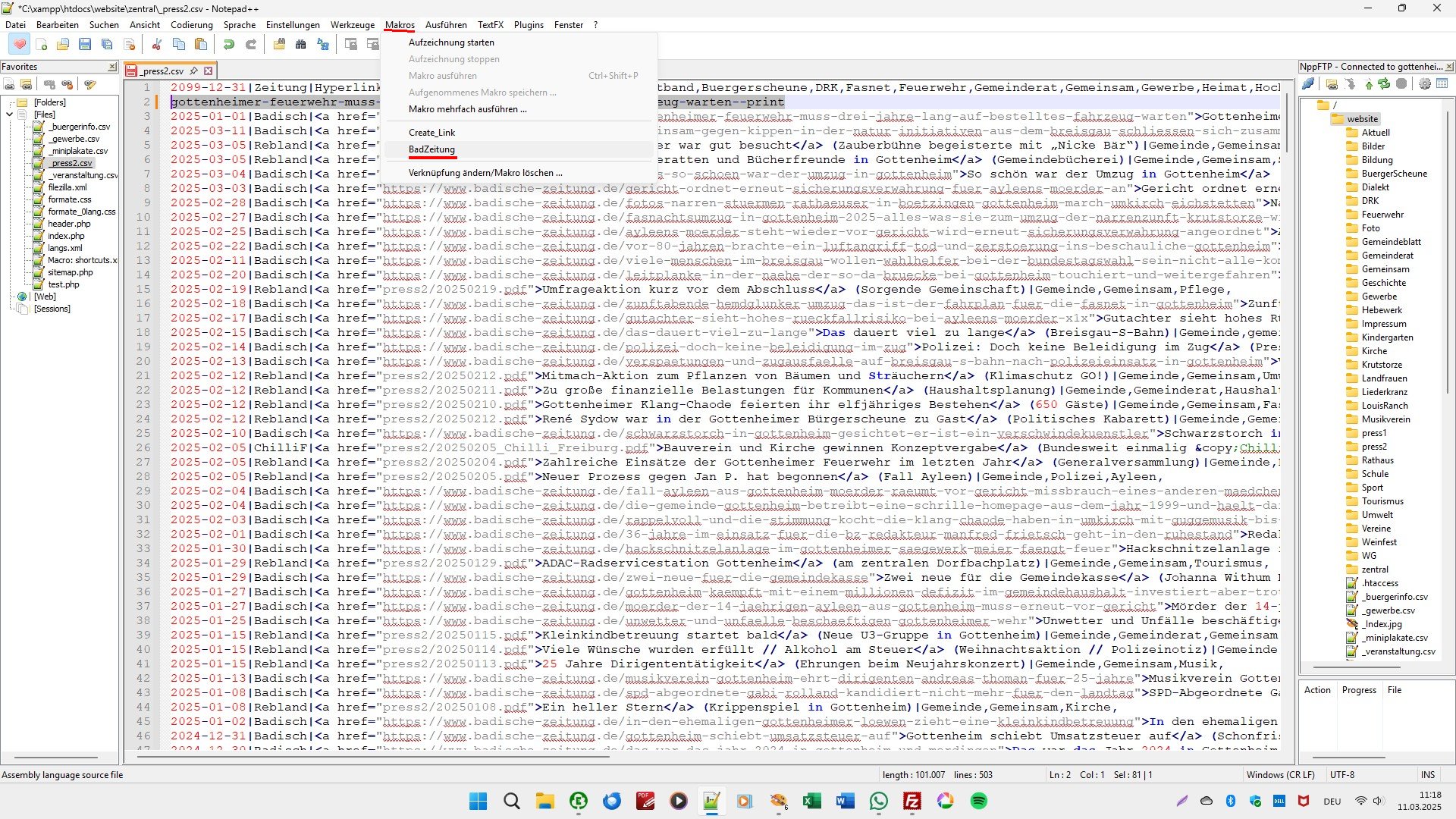
Task: Click the binoculars Find icon
Action: (301, 45)
